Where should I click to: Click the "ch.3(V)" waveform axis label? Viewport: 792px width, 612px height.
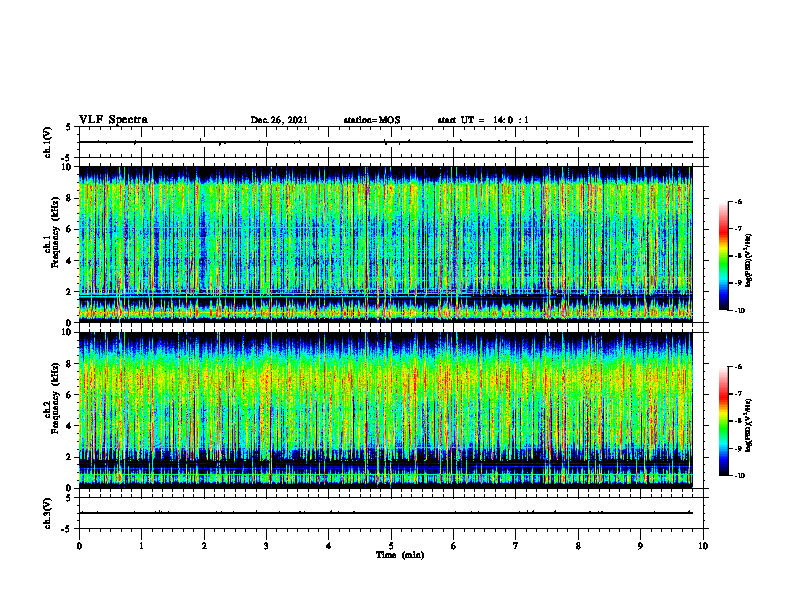pyautogui.click(x=47, y=513)
